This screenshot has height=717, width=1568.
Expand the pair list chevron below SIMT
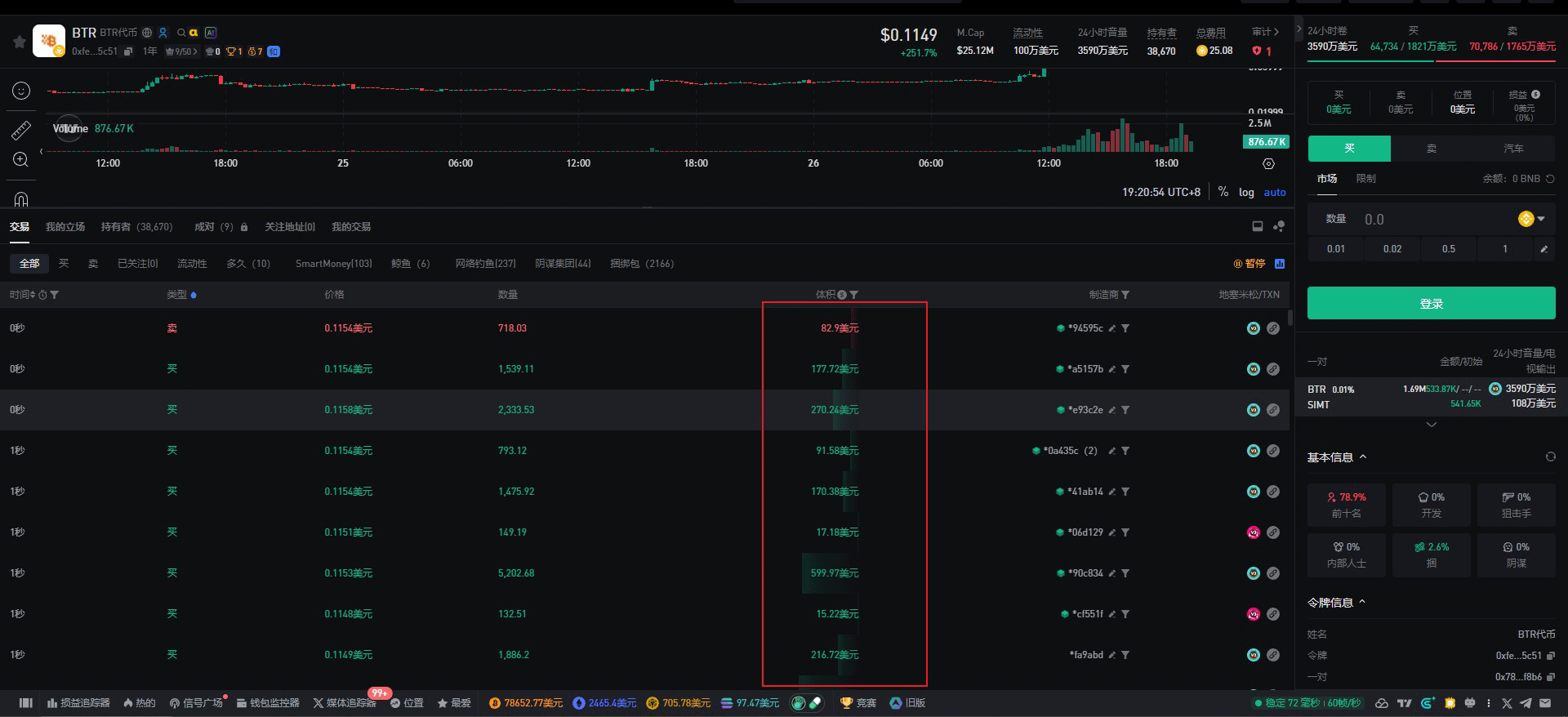(1431, 425)
